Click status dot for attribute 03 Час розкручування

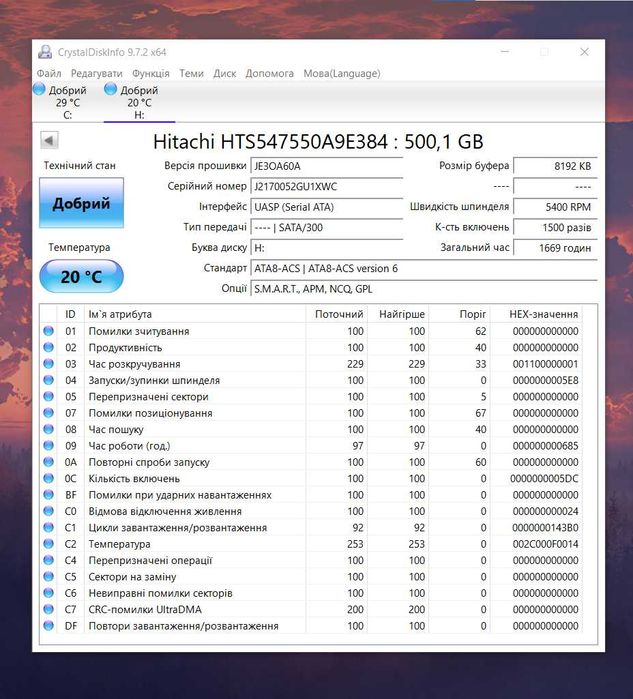(49, 364)
